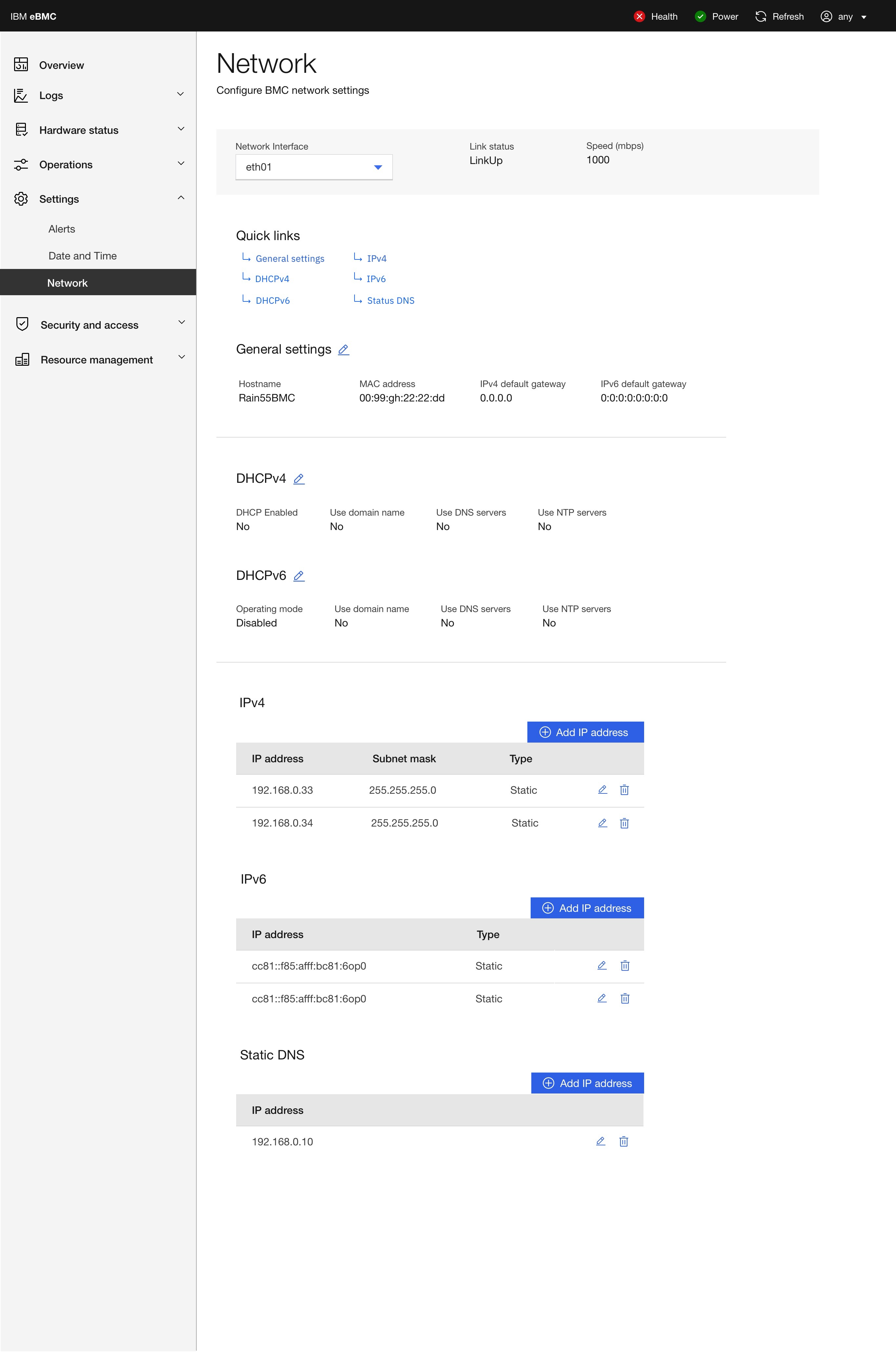Collapse the Settings section chevron

[x=181, y=198]
